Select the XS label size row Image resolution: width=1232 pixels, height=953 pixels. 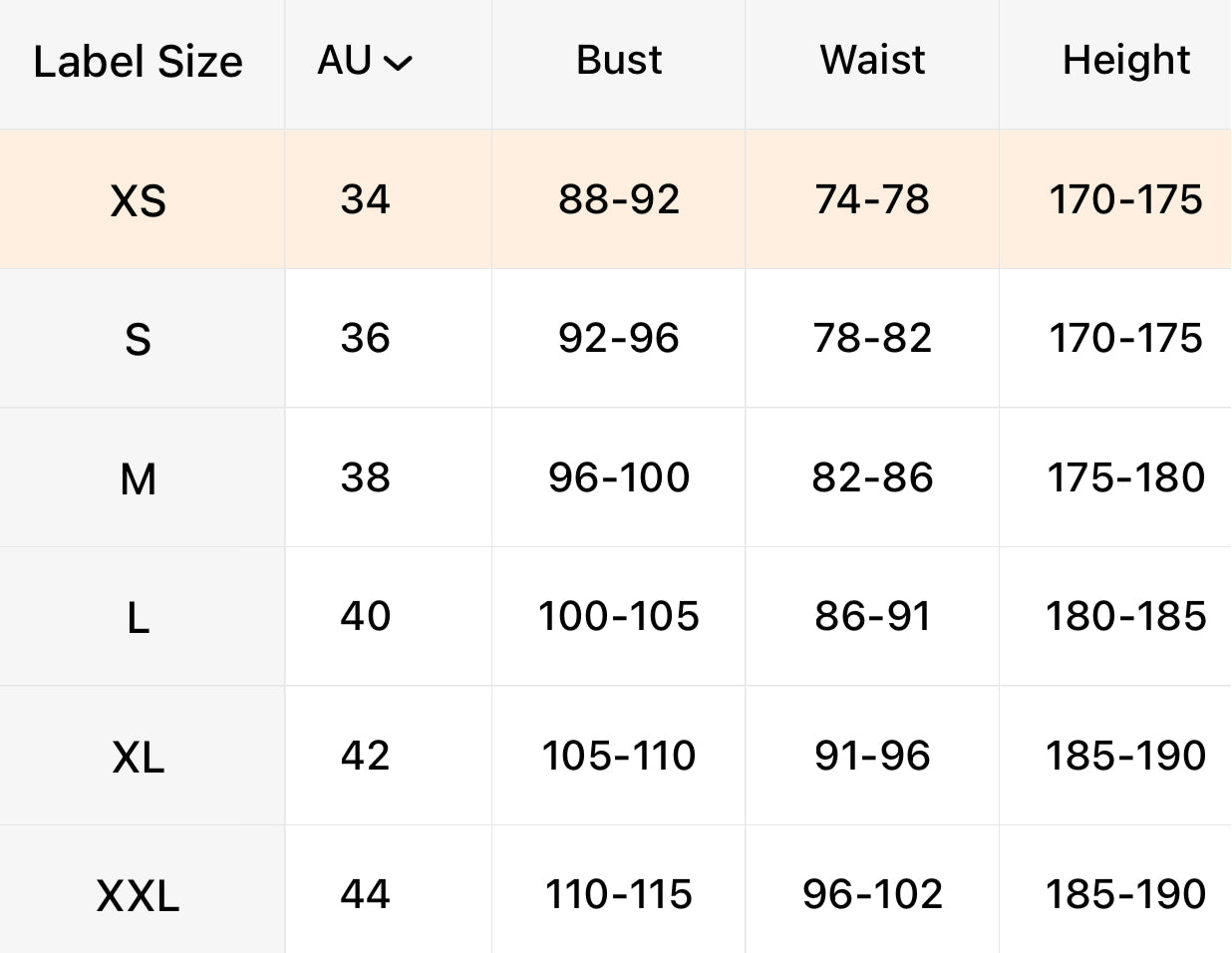138,200
